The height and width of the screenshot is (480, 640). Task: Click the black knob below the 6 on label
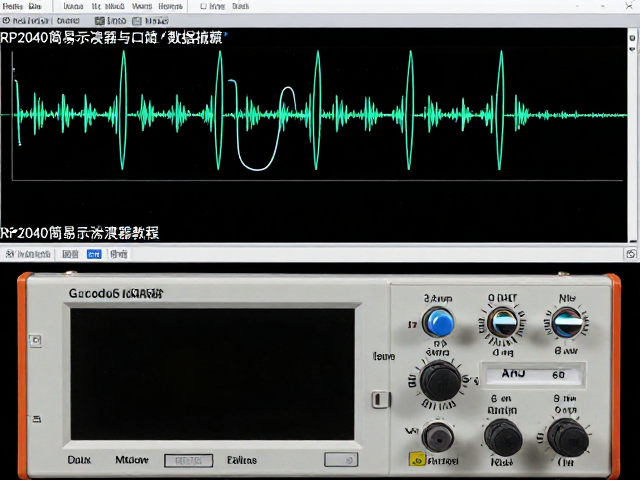click(503, 438)
